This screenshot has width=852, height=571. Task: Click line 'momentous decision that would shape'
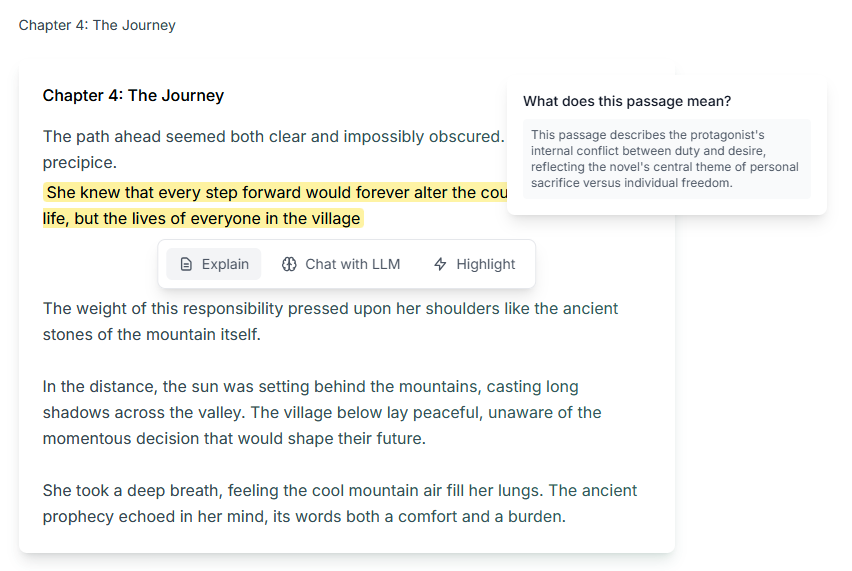coord(234,438)
